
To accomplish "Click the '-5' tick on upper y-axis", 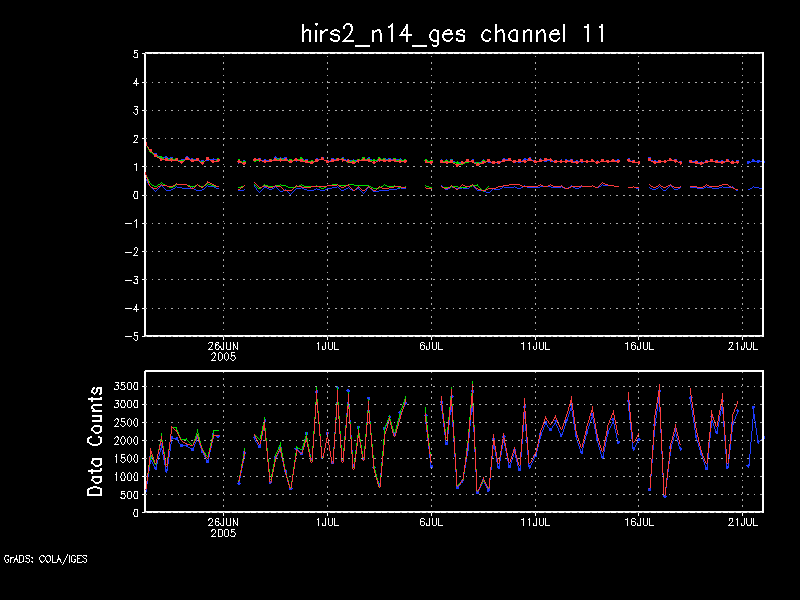I will point(131,336).
